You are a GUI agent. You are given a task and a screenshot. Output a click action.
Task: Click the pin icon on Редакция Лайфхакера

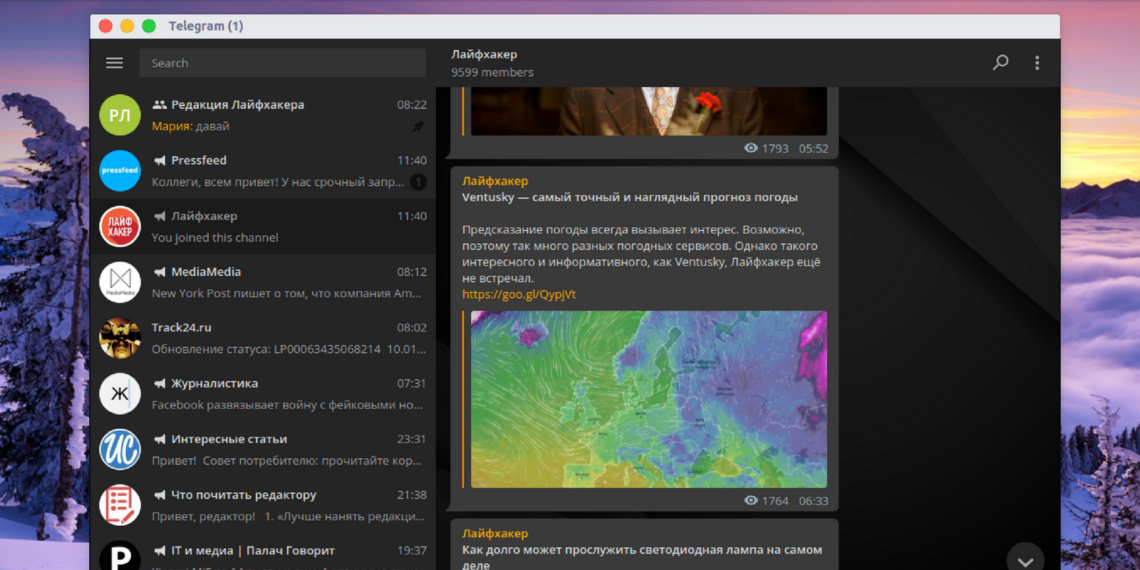pyautogui.click(x=418, y=127)
